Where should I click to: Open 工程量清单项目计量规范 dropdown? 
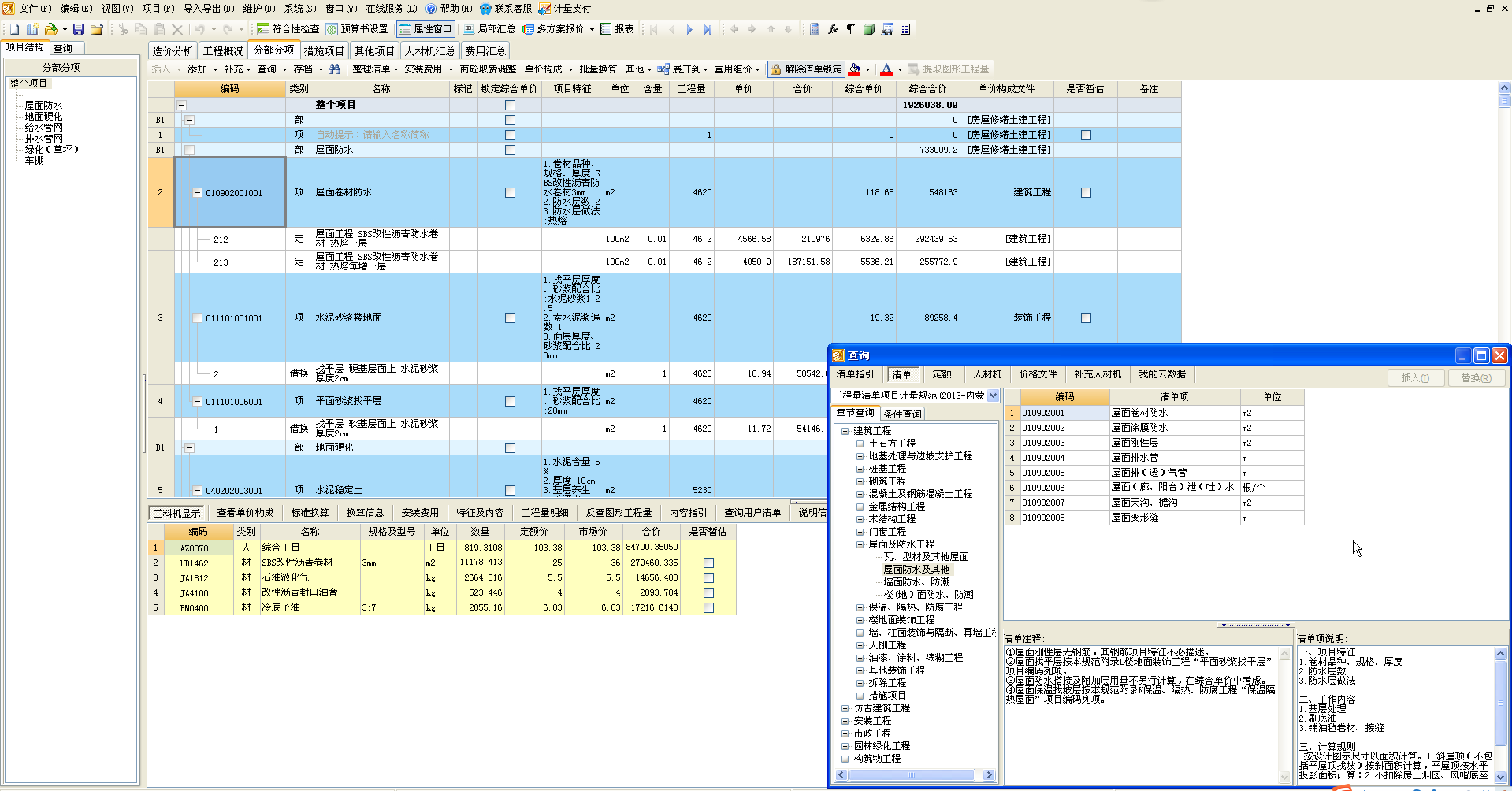tap(993, 395)
